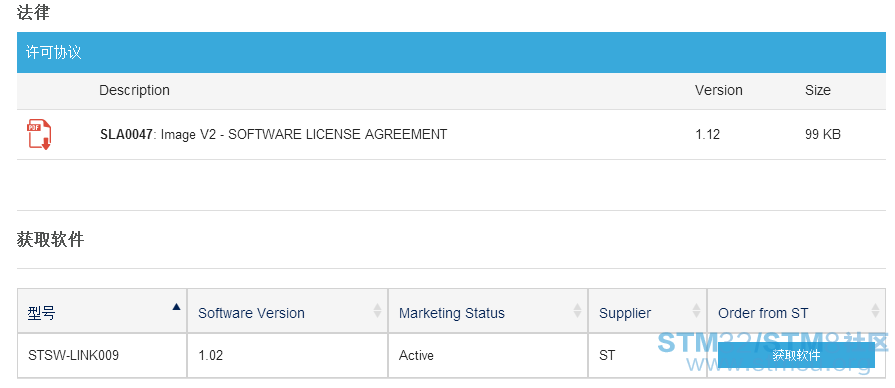
Task: Select the ST supplier cell
Action: [x=648, y=355]
